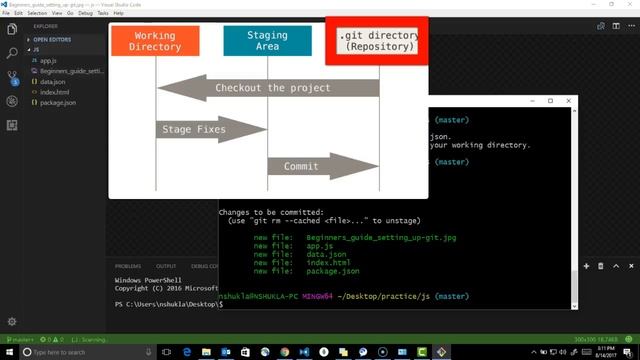The image size is (640, 360).
Task: Launch Microsoft Edge from the taskbar
Action: click(x=187, y=352)
